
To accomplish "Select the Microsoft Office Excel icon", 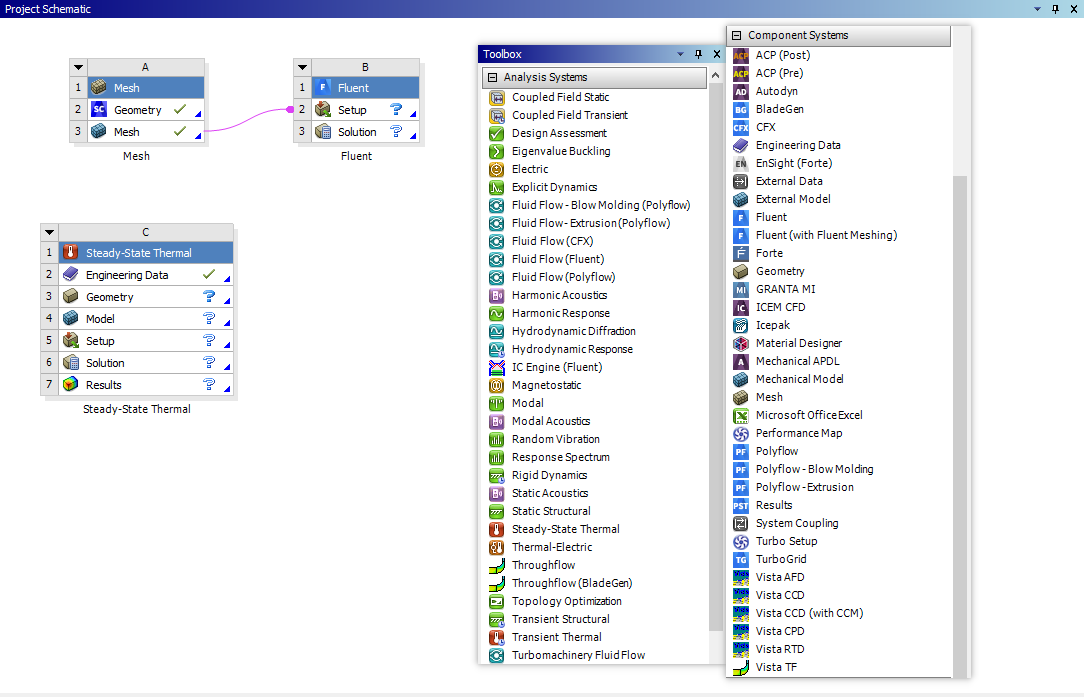I will point(740,415).
